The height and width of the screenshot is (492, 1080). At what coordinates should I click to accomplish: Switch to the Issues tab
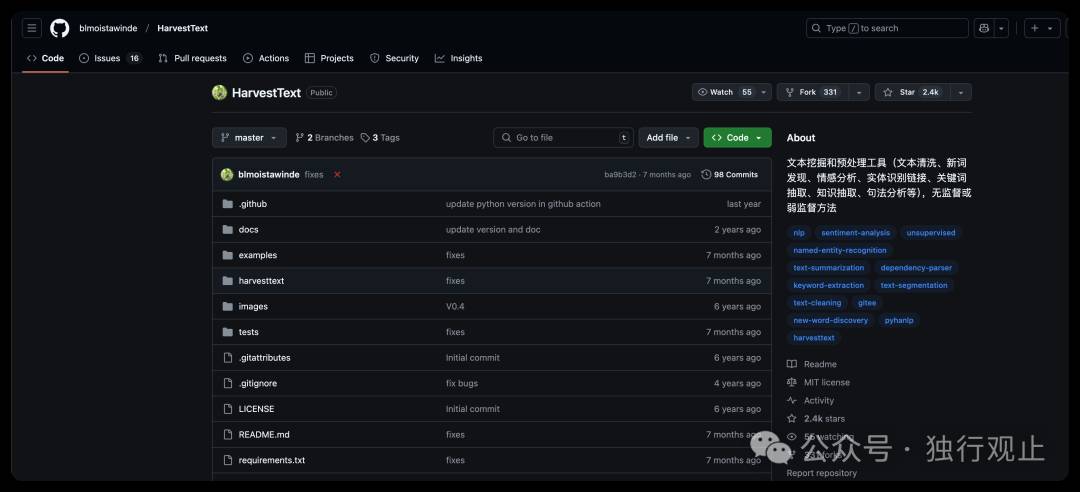(x=110, y=58)
